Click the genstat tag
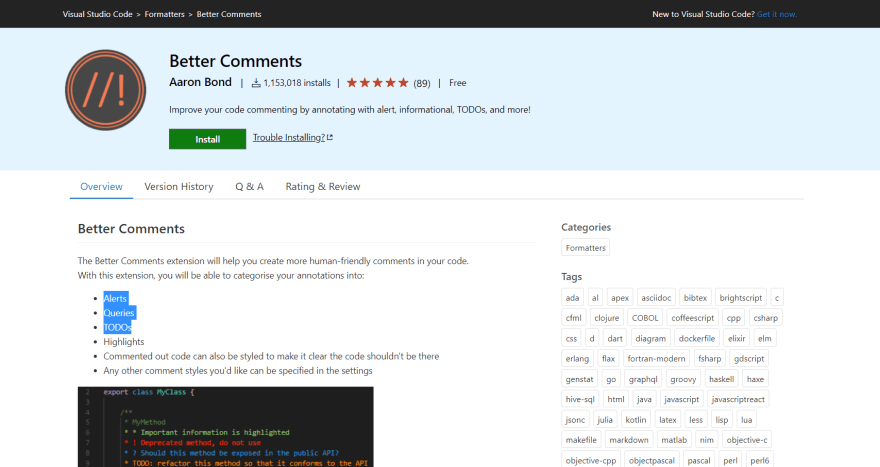This screenshot has width=880, height=467. [579, 379]
